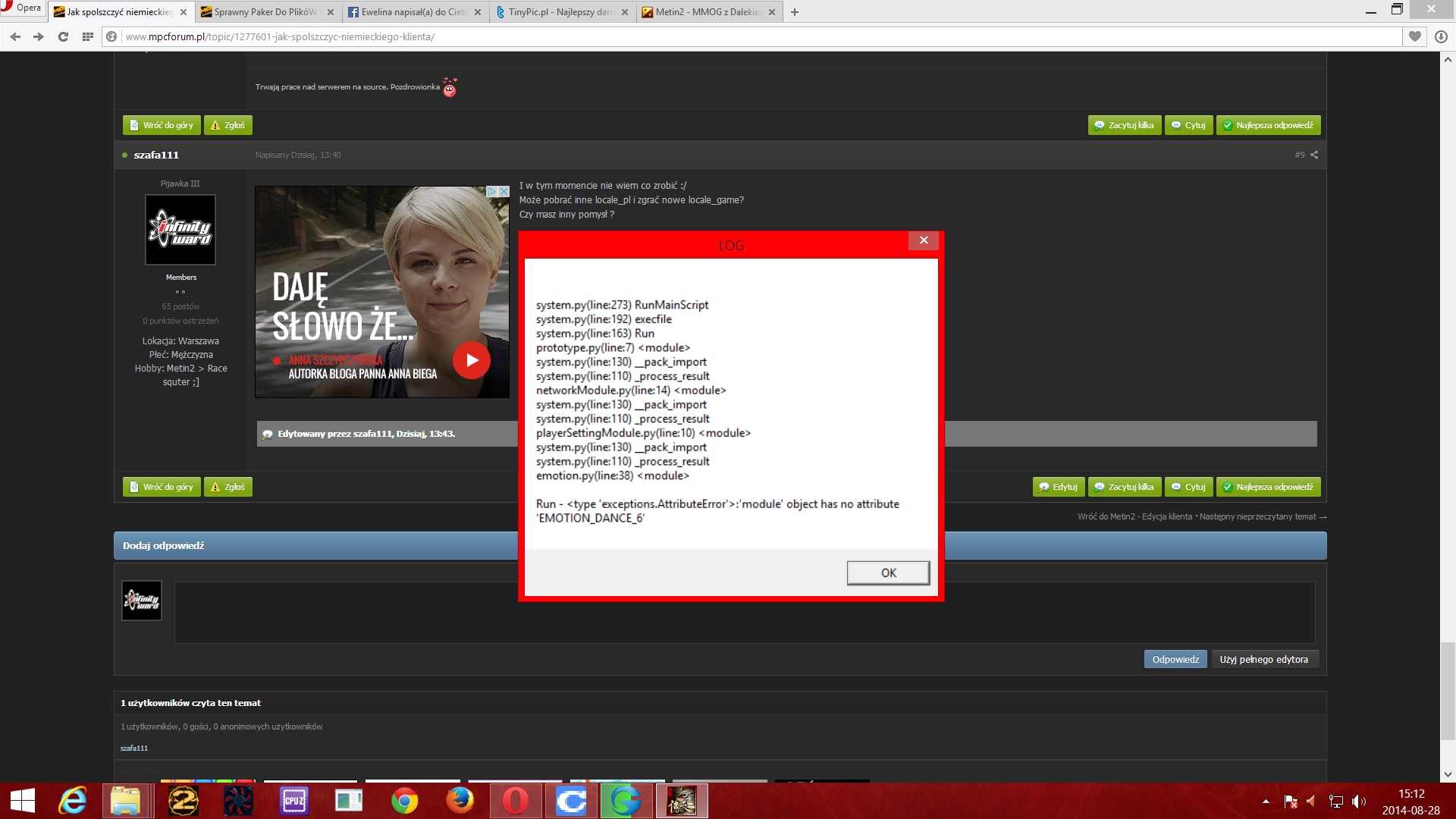Close the "Sprawny Paker Do PlikóW" tab
1456x819 pixels.
point(331,12)
